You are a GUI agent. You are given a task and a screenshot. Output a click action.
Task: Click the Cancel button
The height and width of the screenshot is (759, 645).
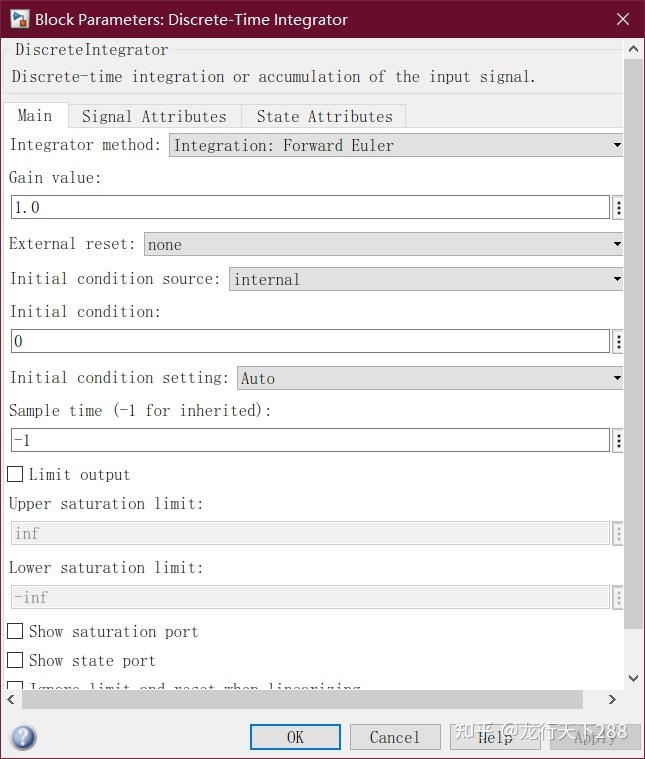395,737
